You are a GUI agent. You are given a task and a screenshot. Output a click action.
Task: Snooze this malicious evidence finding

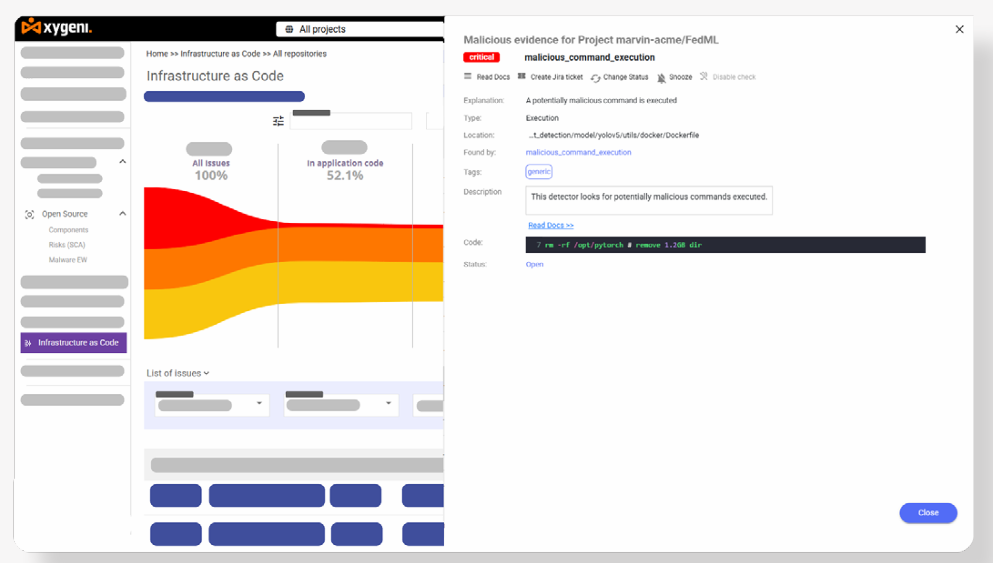tap(662, 78)
